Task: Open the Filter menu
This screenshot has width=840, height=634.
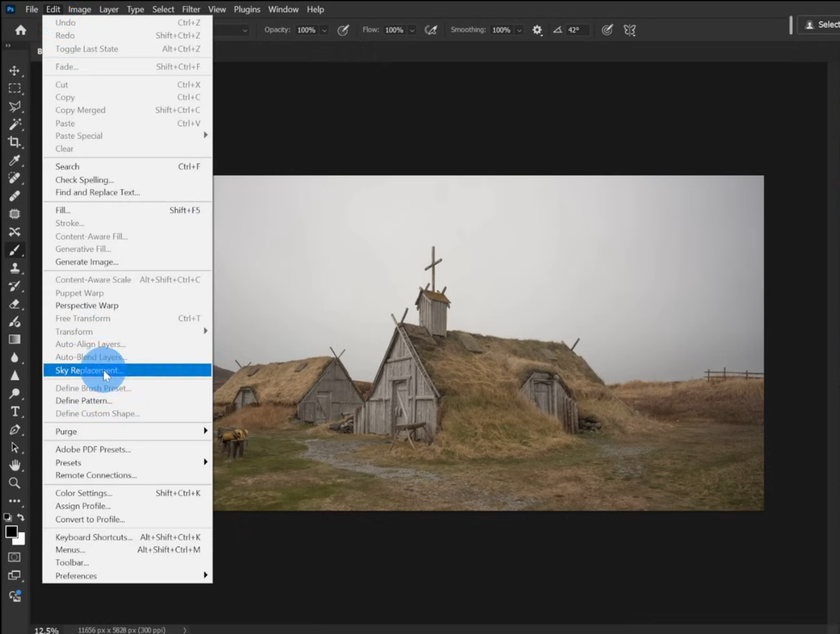Action: click(191, 9)
